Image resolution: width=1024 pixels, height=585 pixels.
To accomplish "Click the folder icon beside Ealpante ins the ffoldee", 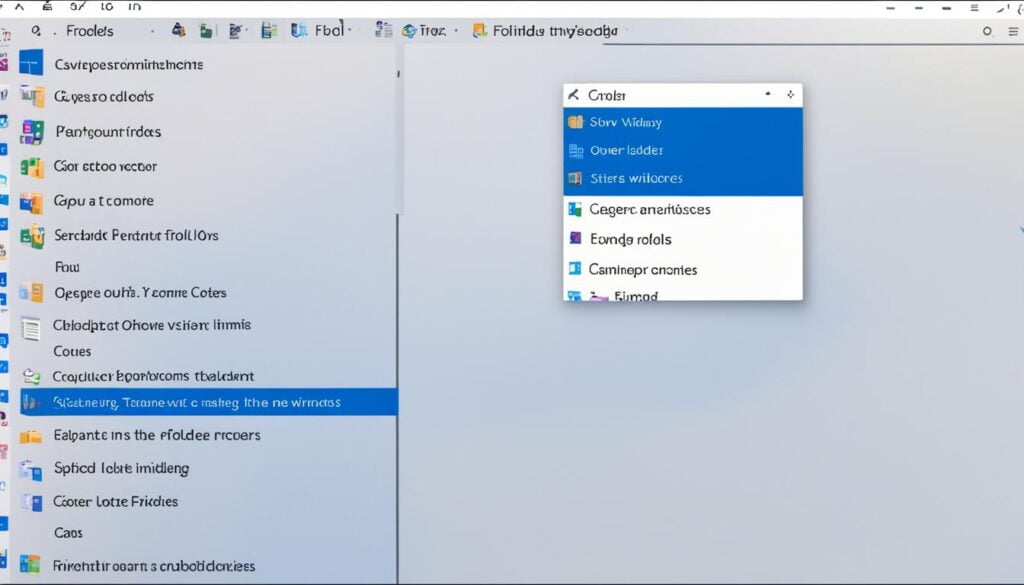I will [x=30, y=436].
